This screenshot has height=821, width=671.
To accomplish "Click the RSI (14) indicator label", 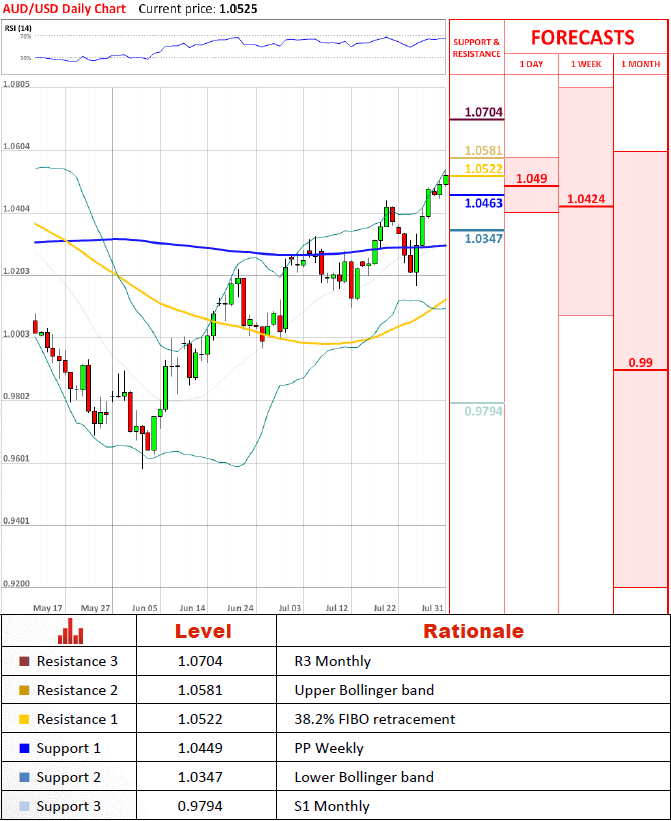I will pyautogui.click(x=18, y=28).
